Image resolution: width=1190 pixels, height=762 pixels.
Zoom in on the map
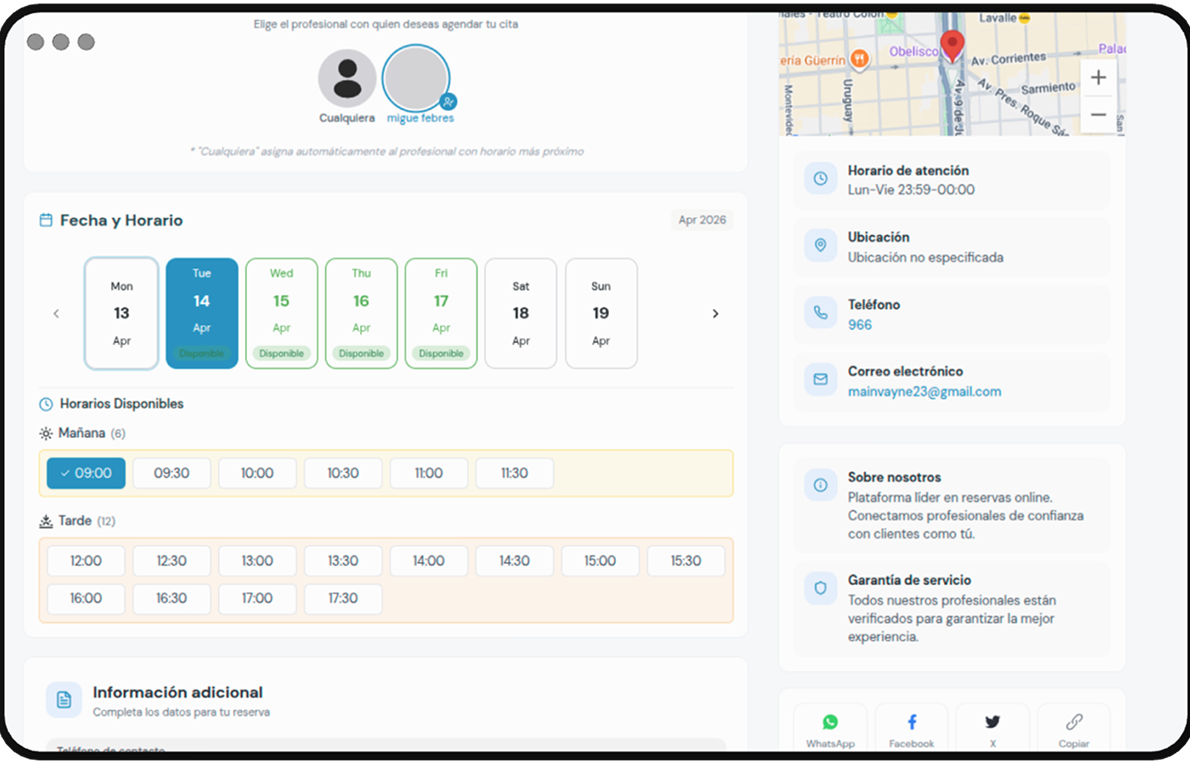click(1098, 78)
